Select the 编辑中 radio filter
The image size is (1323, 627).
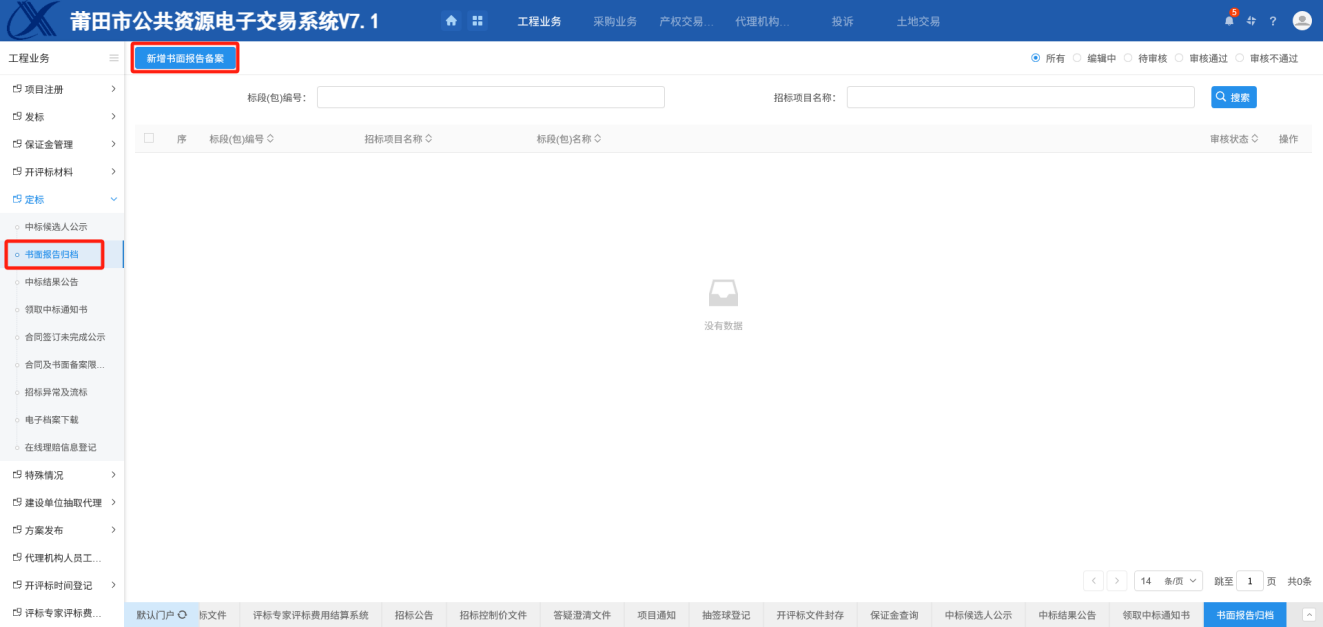pos(1077,58)
